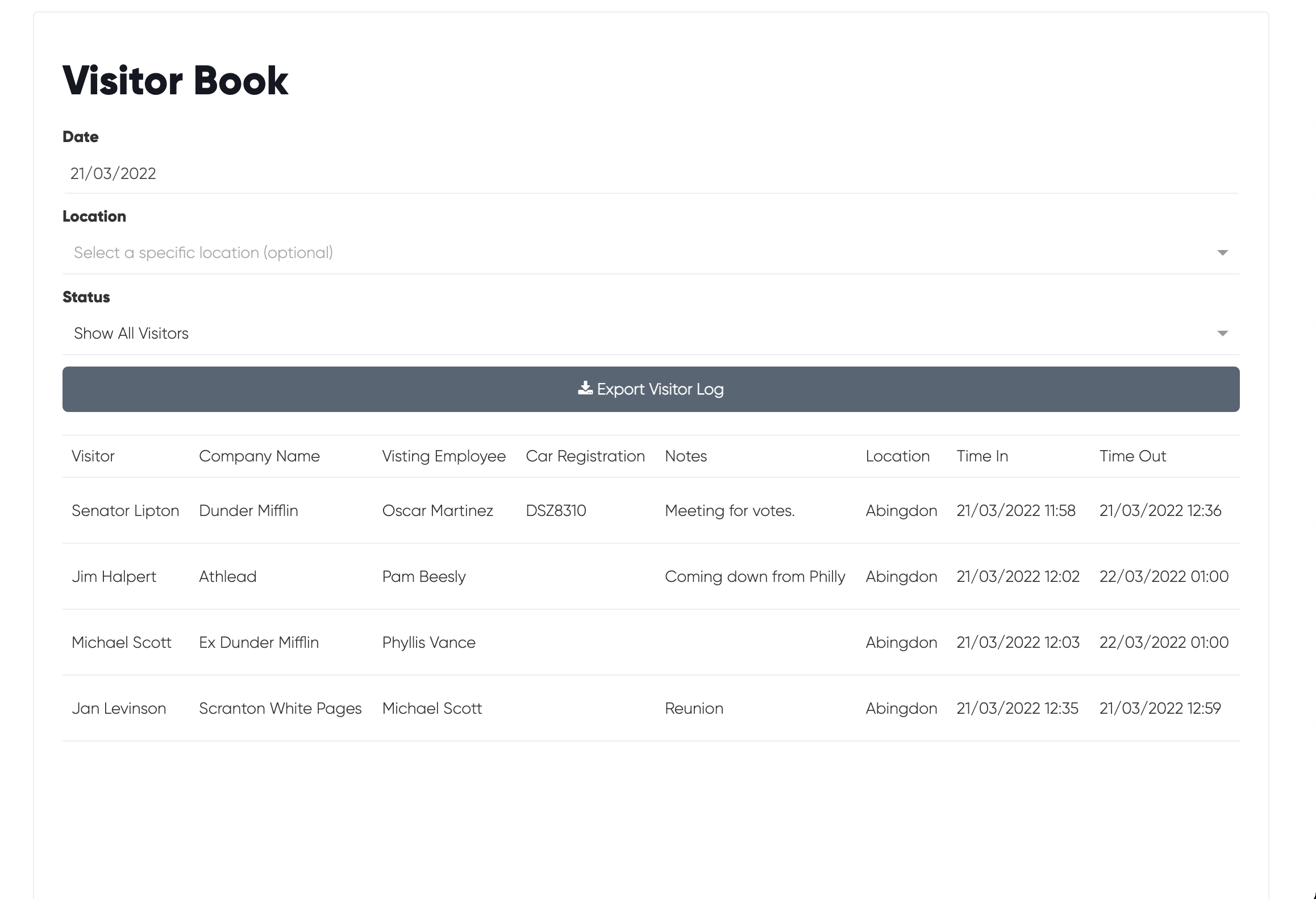Click Michael Scott in the Visitor column
This screenshot has height=899, width=1316.
click(x=122, y=643)
